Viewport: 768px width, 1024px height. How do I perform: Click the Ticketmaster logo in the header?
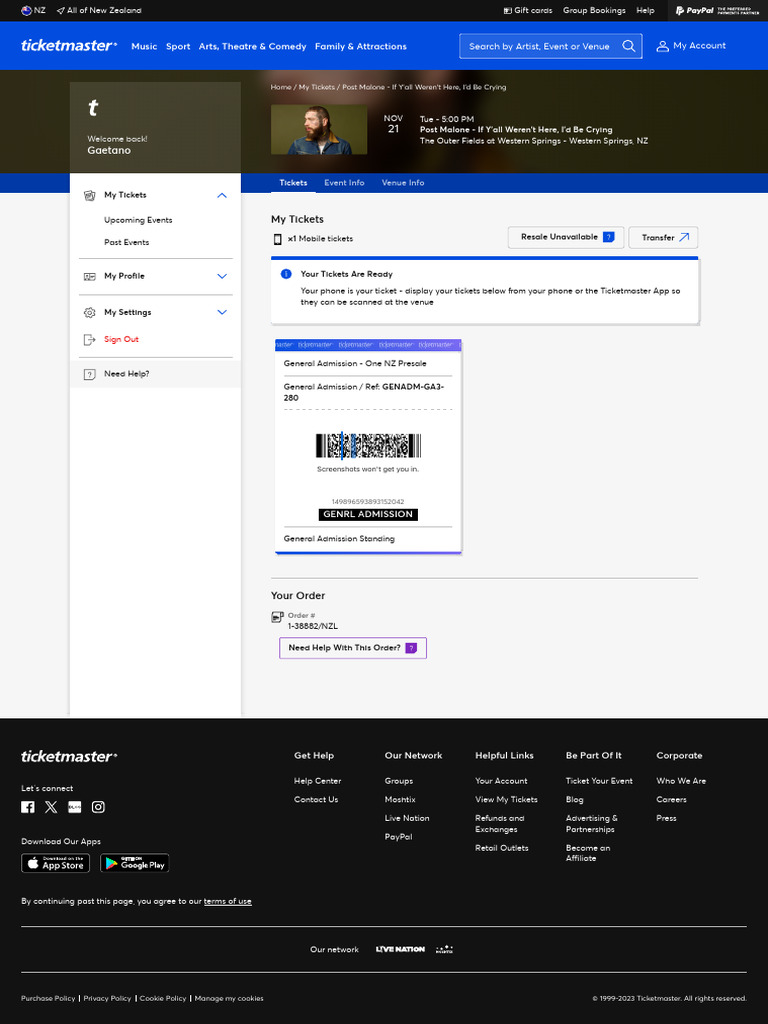pyautogui.click(x=69, y=46)
